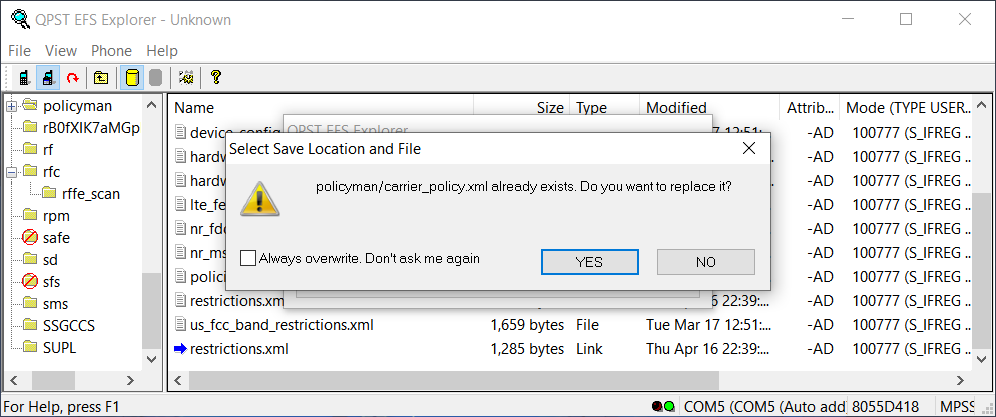
Task: Open the Help menu
Action: 162,51
